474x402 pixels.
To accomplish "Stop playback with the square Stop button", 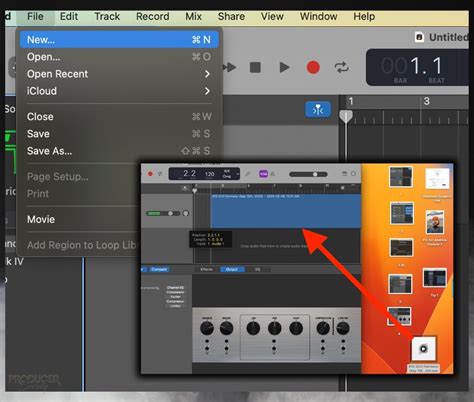I will pos(255,68).
